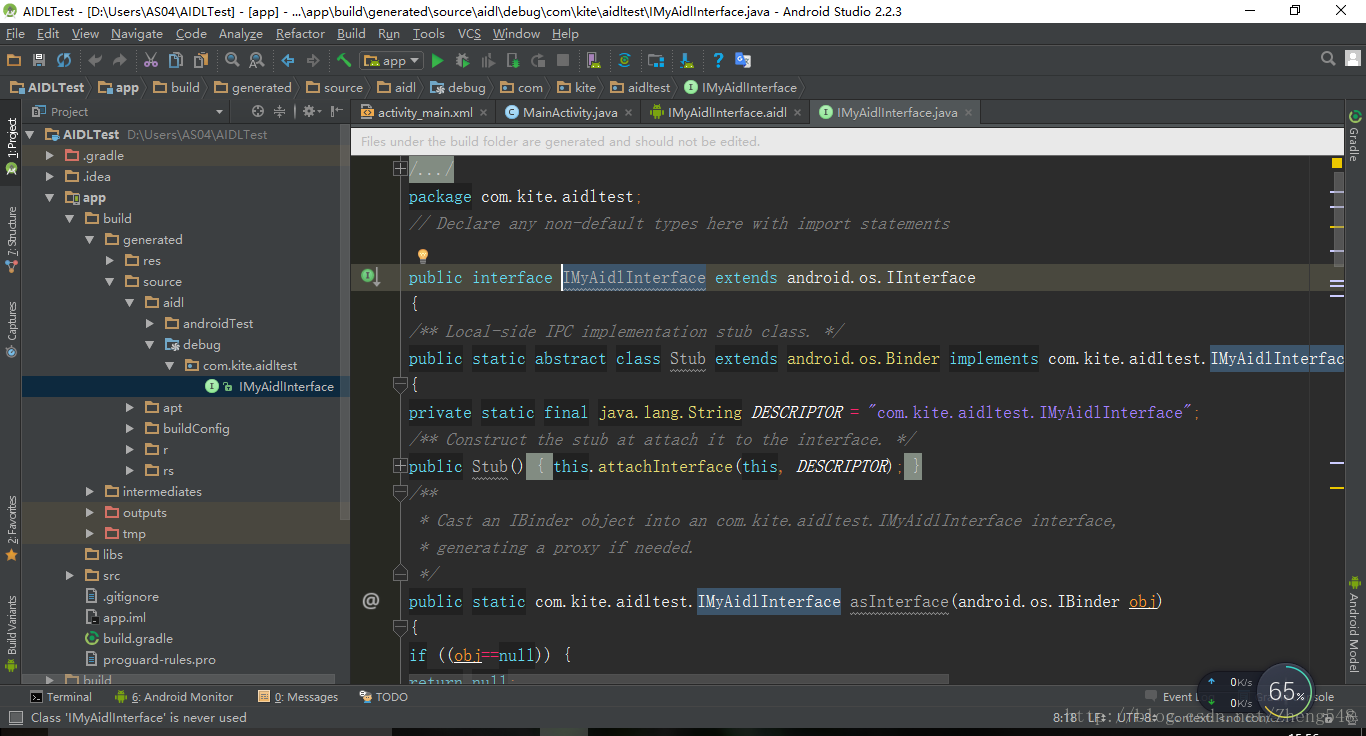Toggle the Favorites side panel
Viewport: 1366px width, 736px height.
tap(12, 526)
